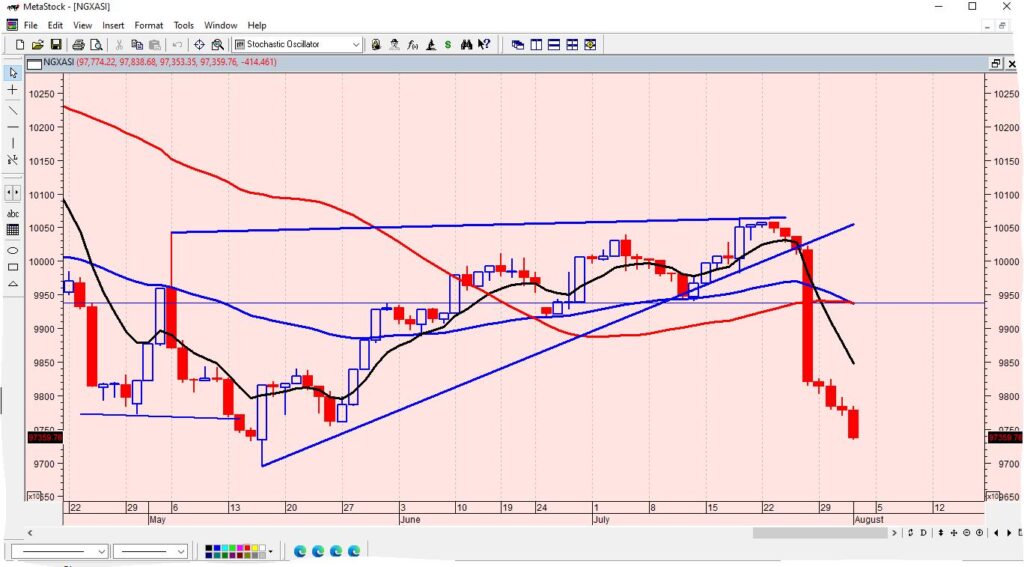Select the ellipse drawing tool
Viewport: 1024px width, 567px height.
coord(13,249)
